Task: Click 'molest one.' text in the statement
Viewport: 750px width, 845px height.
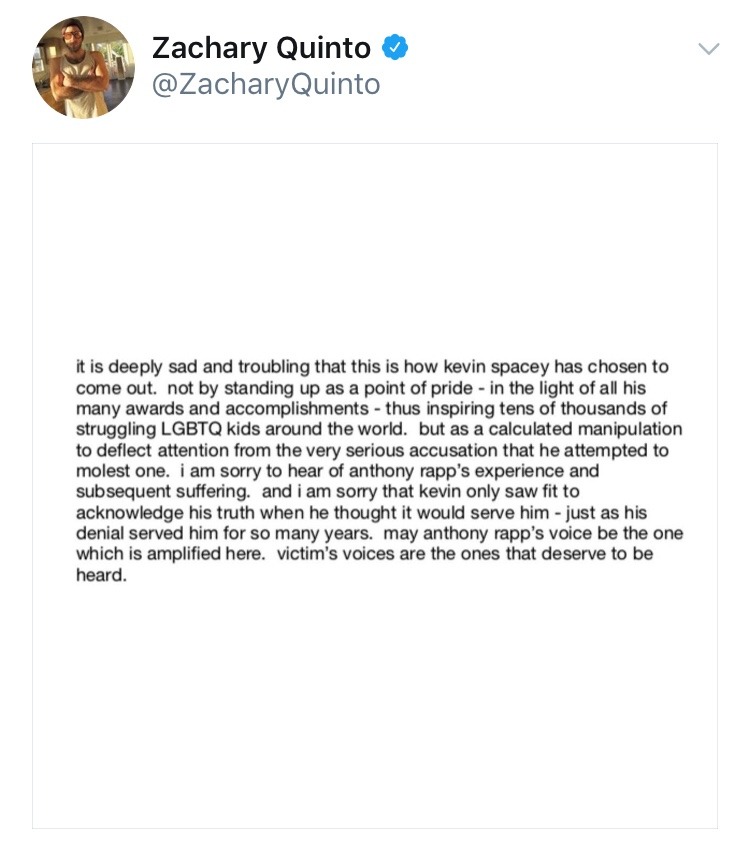Action: tap(122, 471)
